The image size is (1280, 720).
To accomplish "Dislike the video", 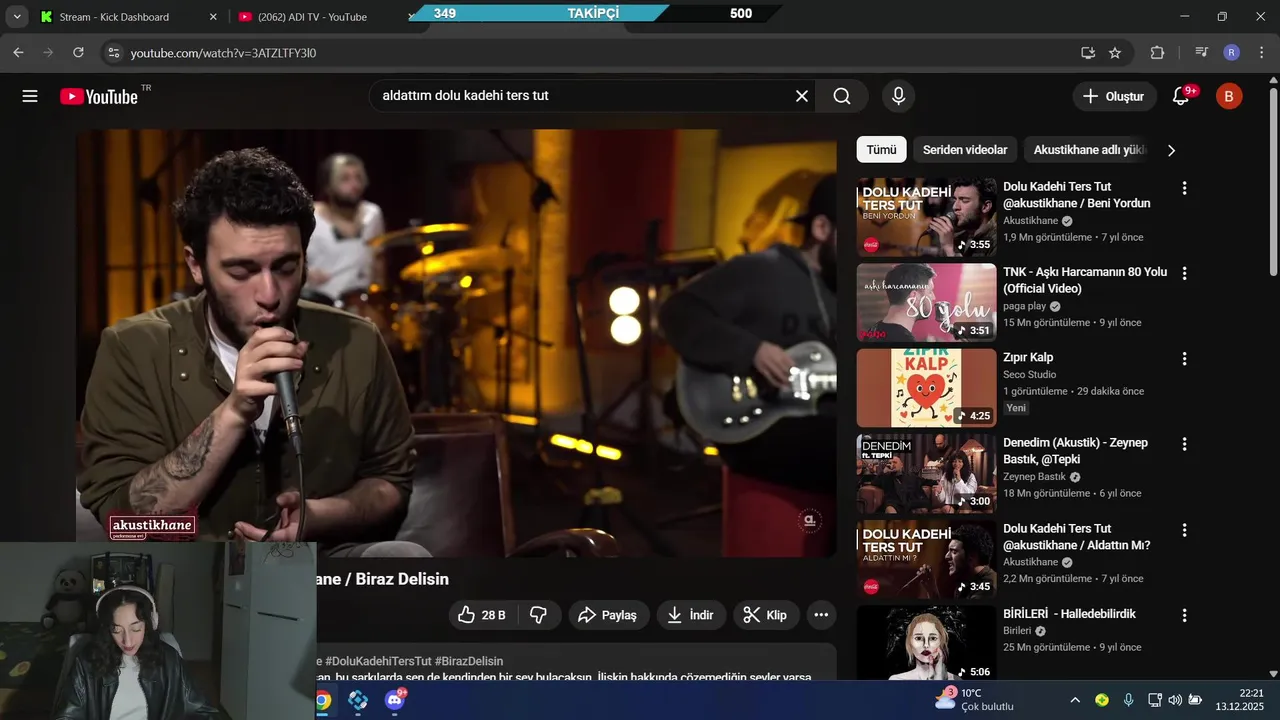I will click(538, 615).
